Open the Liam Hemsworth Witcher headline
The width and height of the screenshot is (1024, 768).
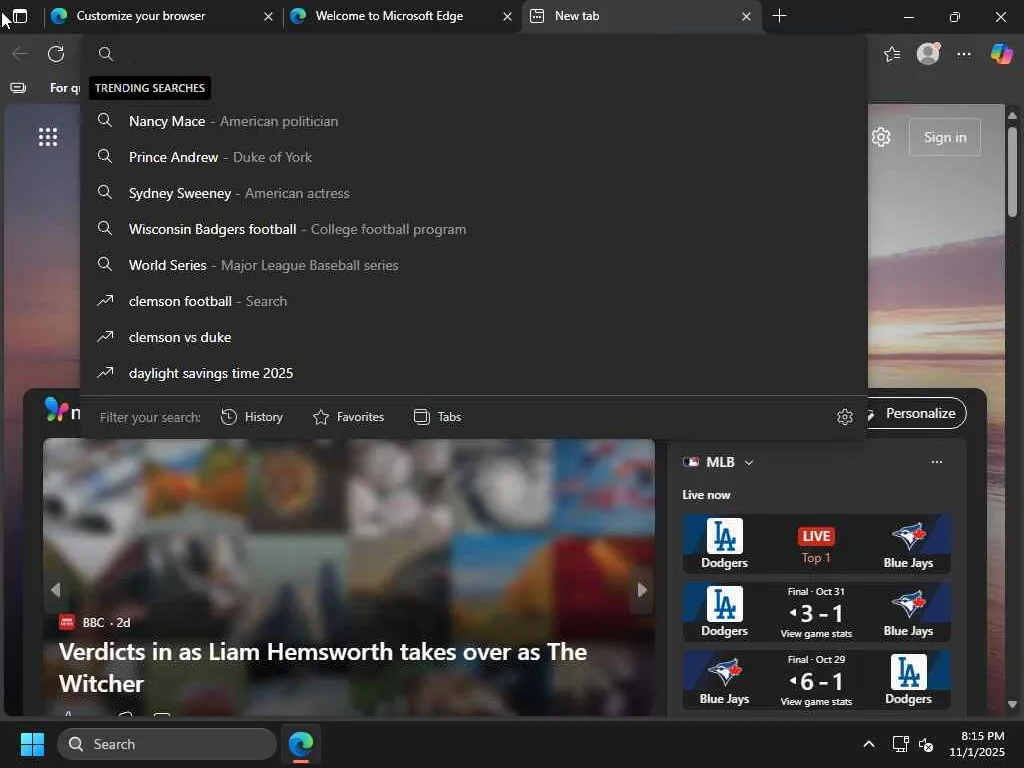pyautogui.click(x=323, y=667)
